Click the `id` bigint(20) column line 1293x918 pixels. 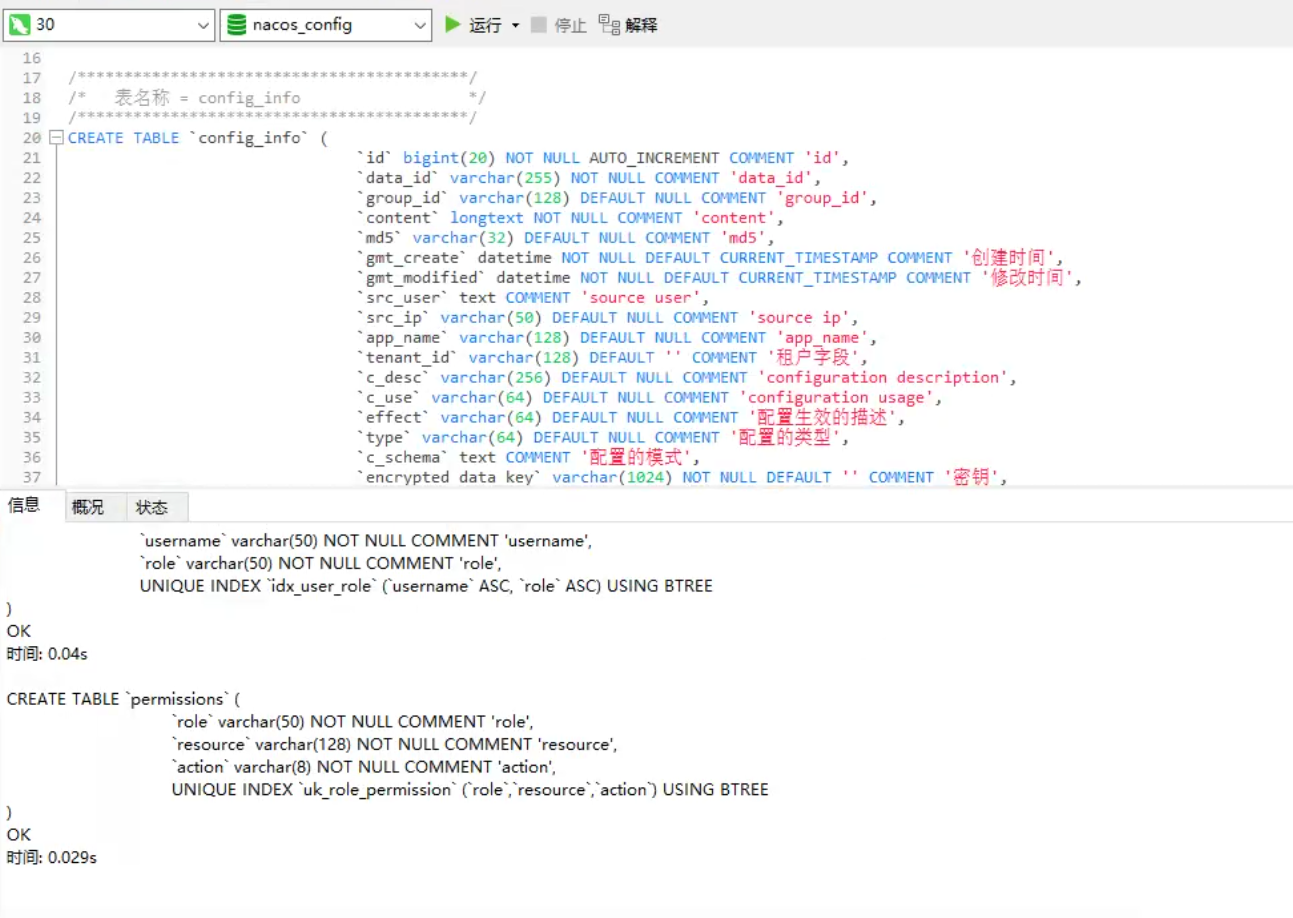click(603, 158)
